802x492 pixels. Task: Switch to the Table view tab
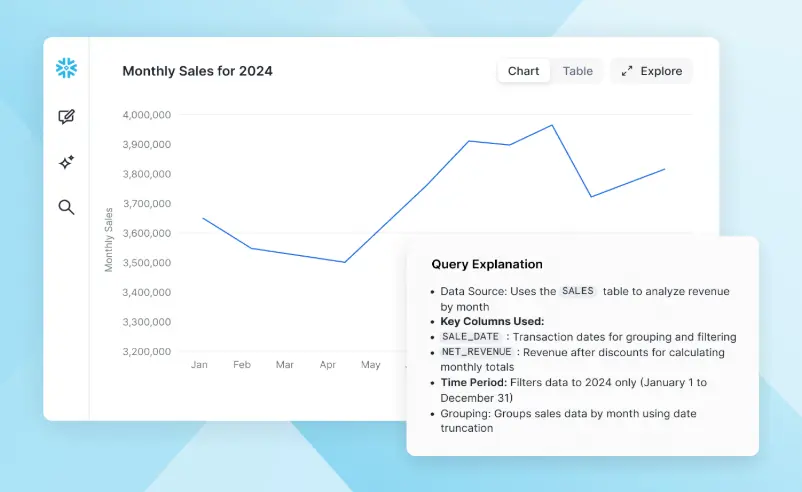[x=577, y=71]
